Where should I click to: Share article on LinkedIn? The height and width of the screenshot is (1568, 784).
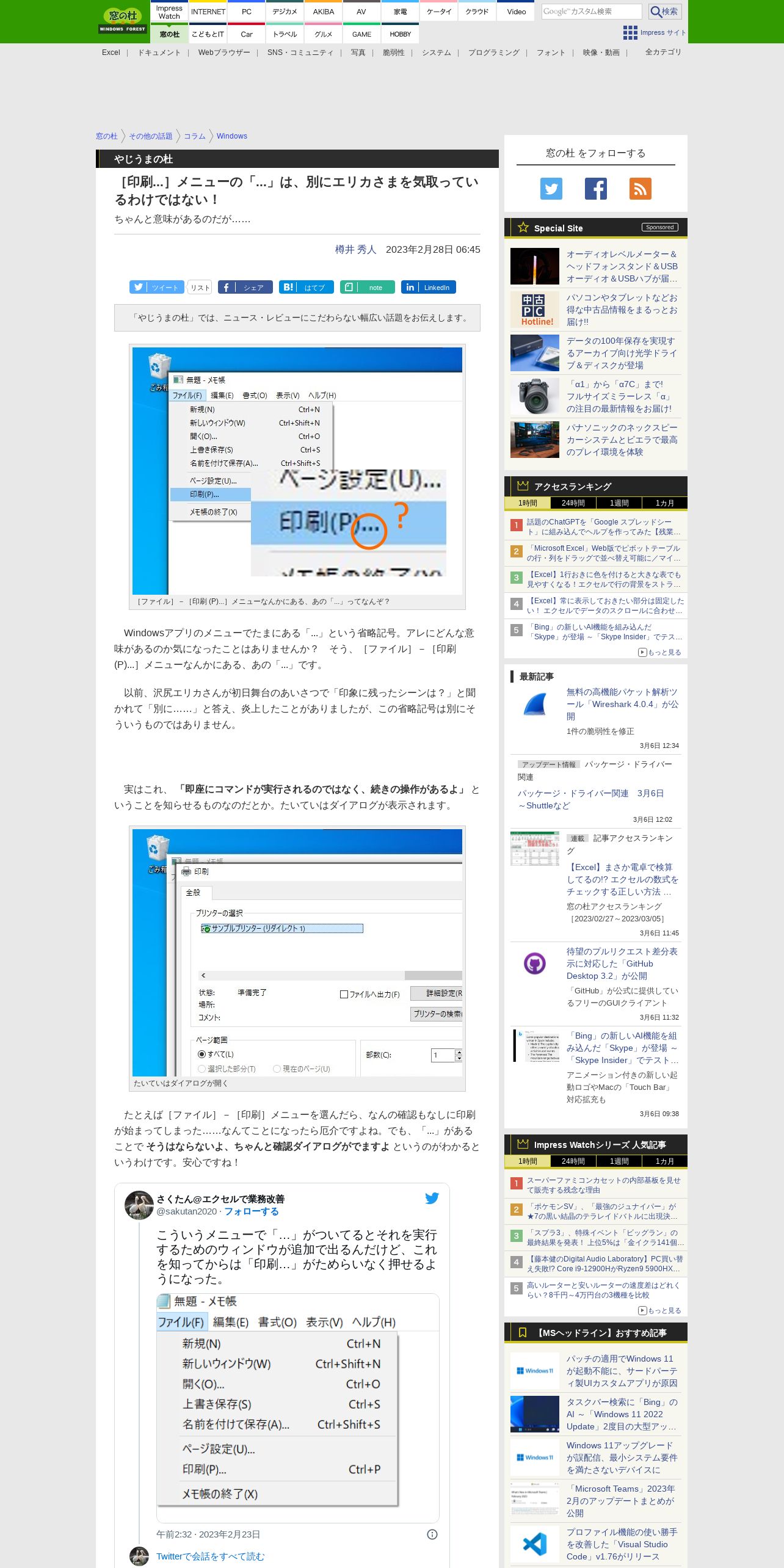point(429,287)
